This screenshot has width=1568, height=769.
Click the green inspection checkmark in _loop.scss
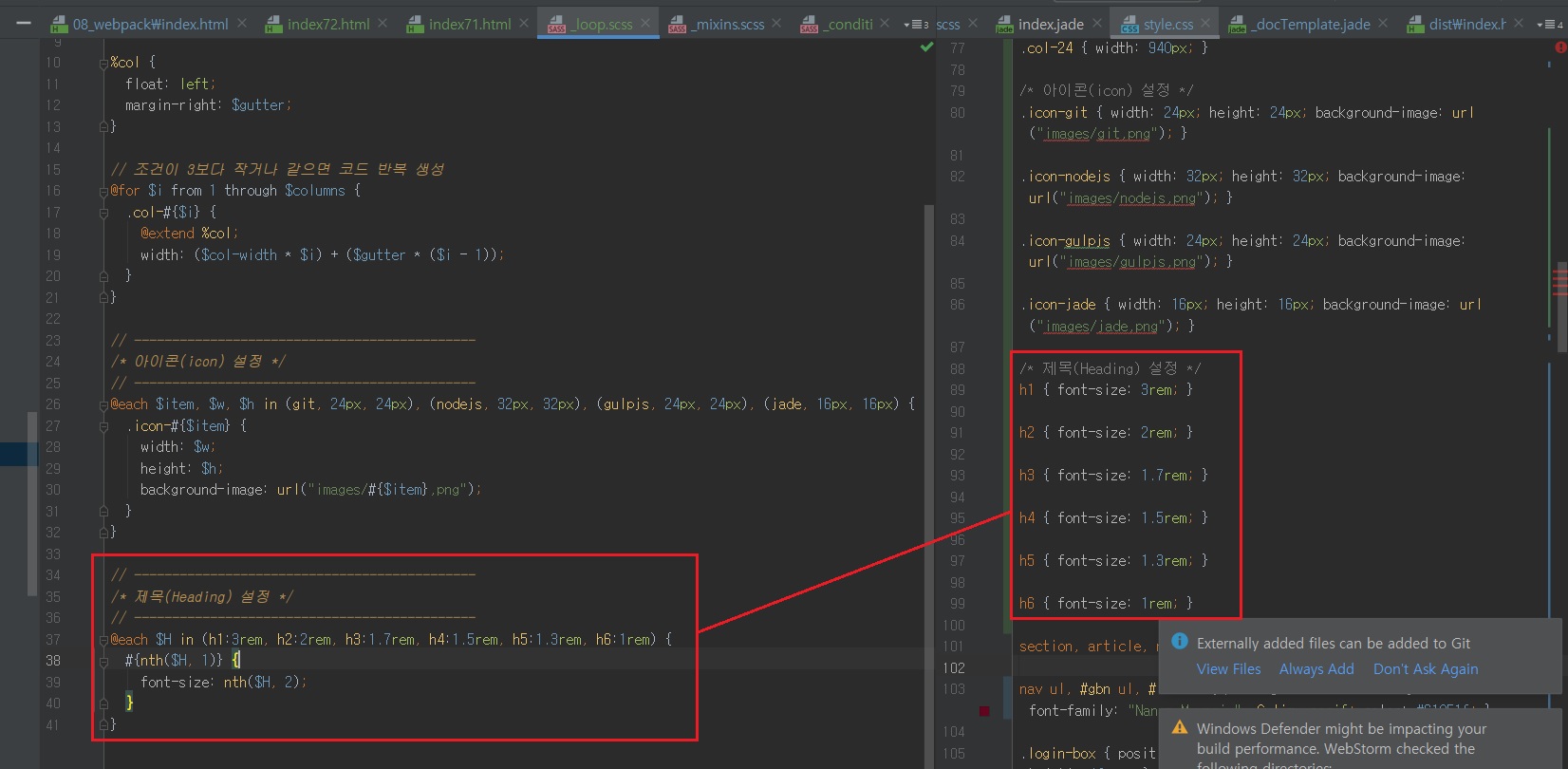[x=926, y=47]
